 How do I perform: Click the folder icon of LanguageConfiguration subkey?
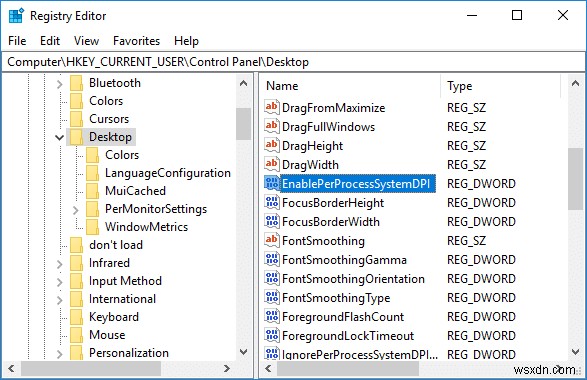[92, 173]
